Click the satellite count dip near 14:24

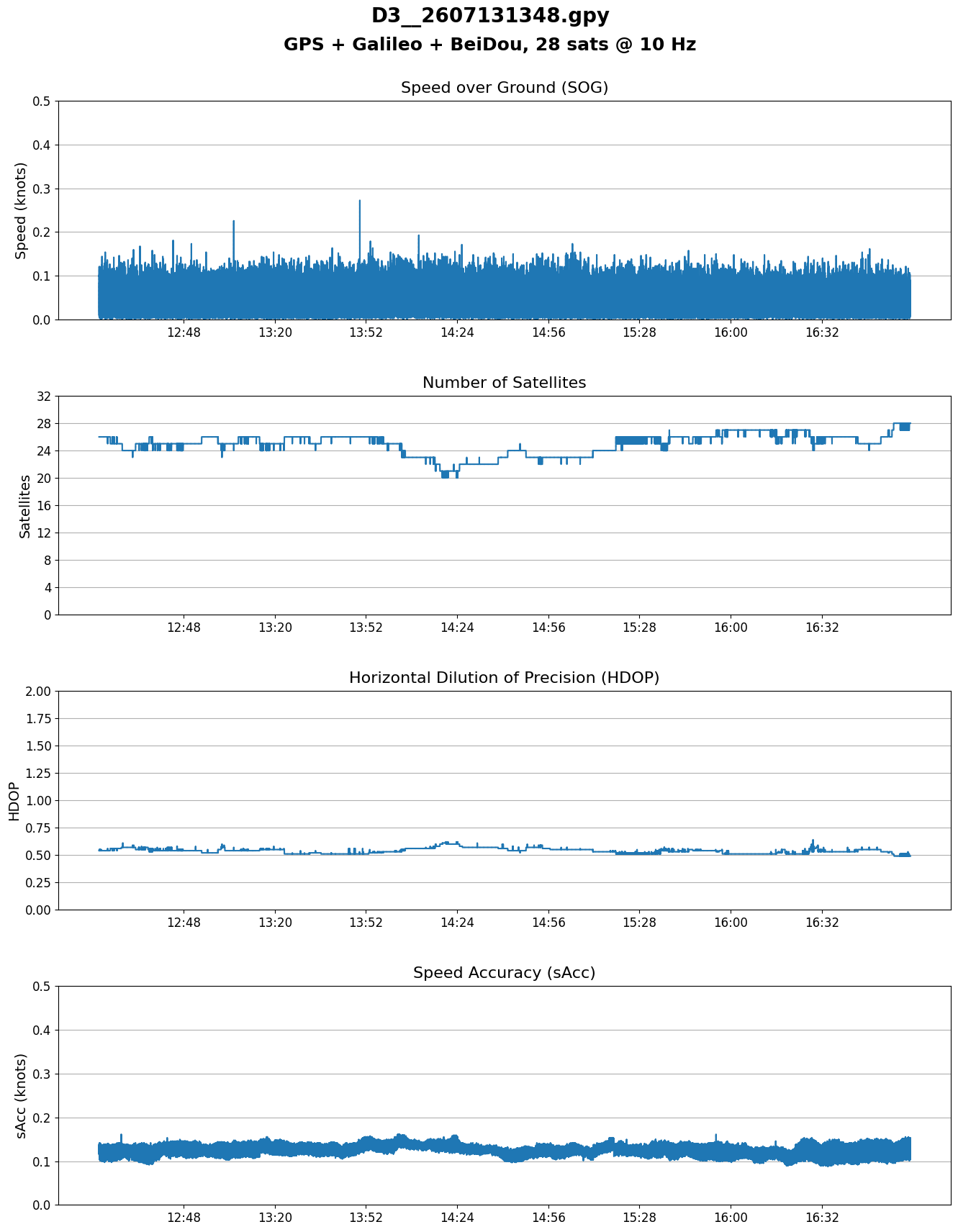446,474
